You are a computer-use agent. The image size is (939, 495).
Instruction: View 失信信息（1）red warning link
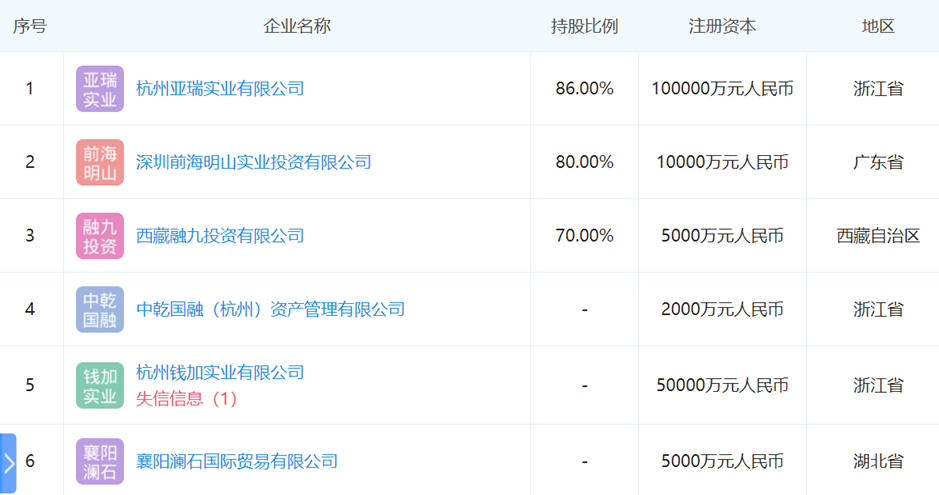tap(186, 399)
